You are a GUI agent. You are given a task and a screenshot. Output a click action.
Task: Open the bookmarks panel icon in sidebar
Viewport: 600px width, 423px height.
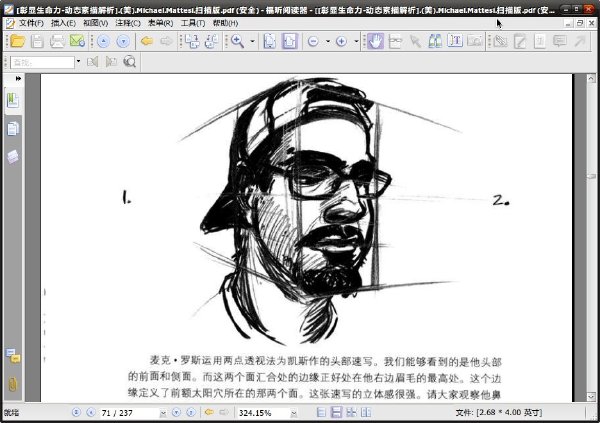click(13, 100)
